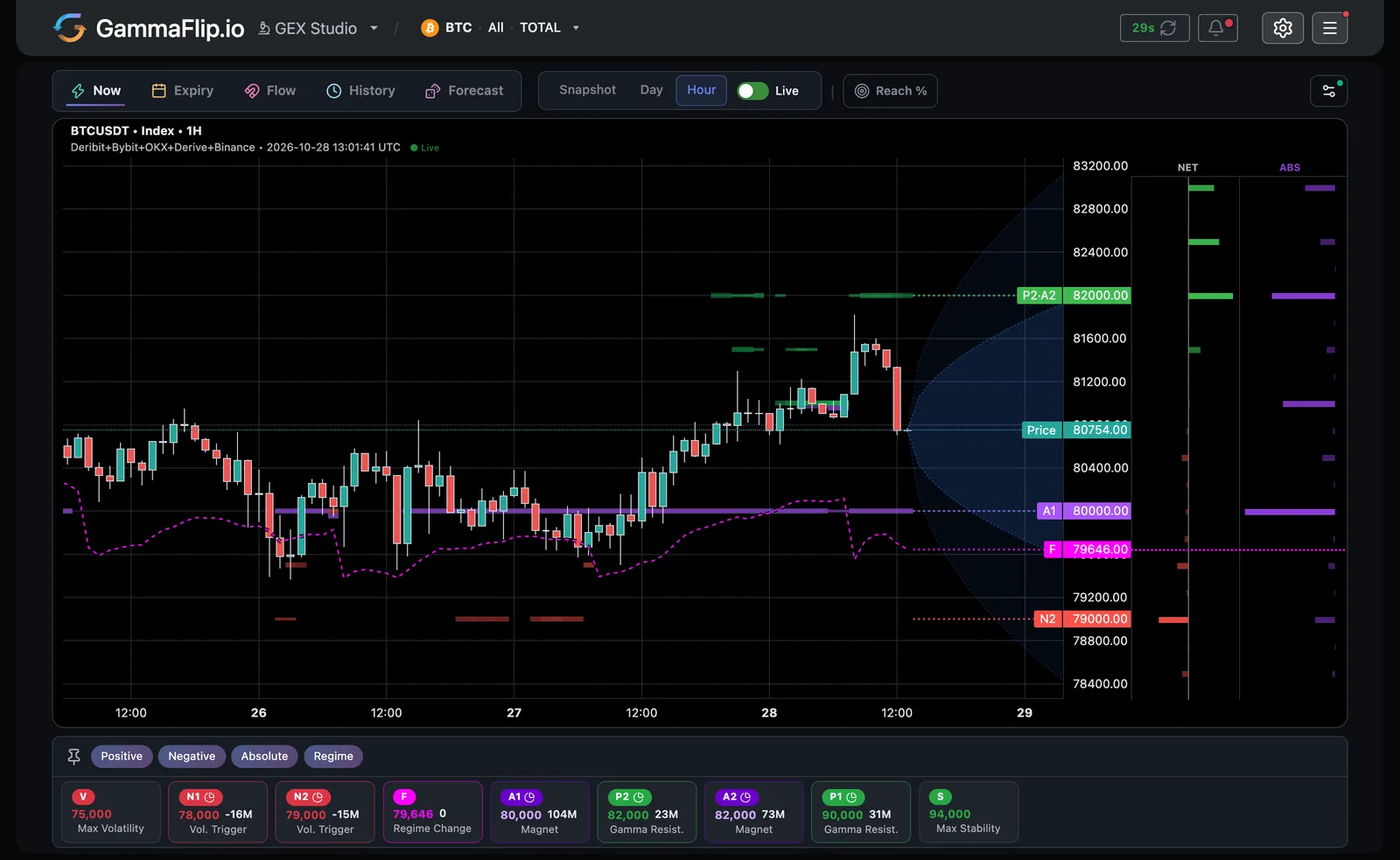Viewport: 1400px width, 860px height.
Task: Switch to the Now tab
Action: point(96,90)
